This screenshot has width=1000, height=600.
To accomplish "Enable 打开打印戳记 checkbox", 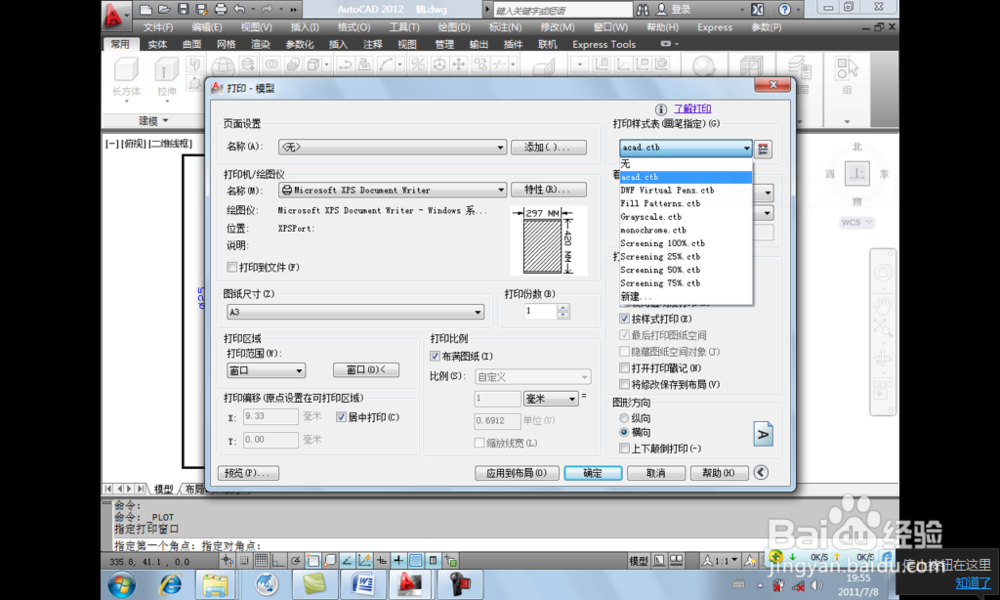I will tap(624, 368).
